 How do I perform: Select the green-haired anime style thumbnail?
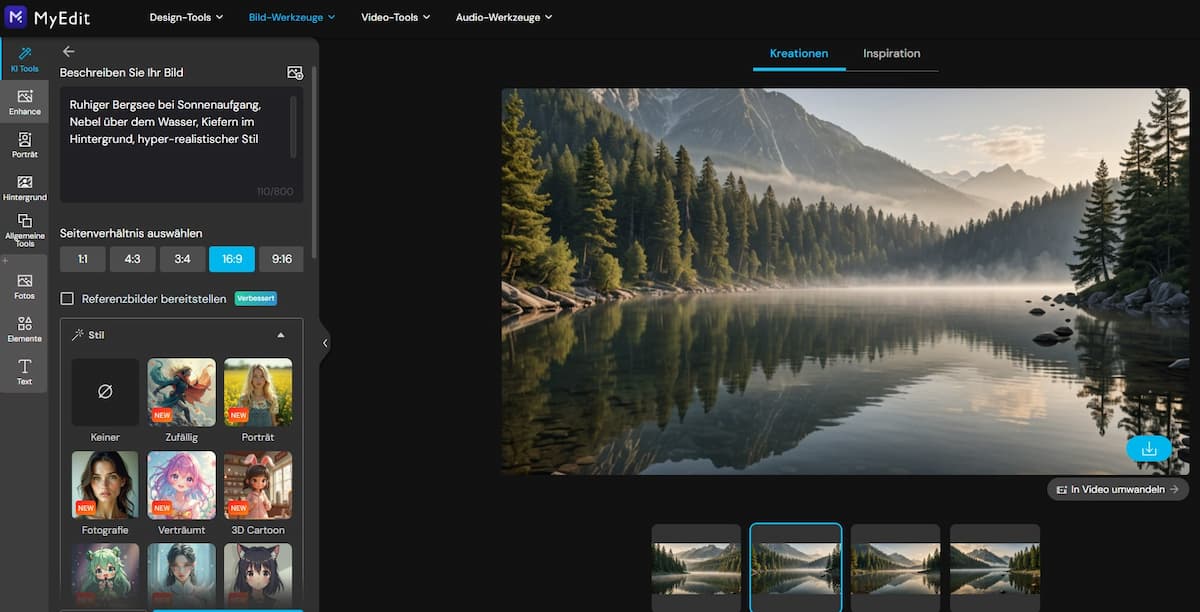click(x=105, y=574)
